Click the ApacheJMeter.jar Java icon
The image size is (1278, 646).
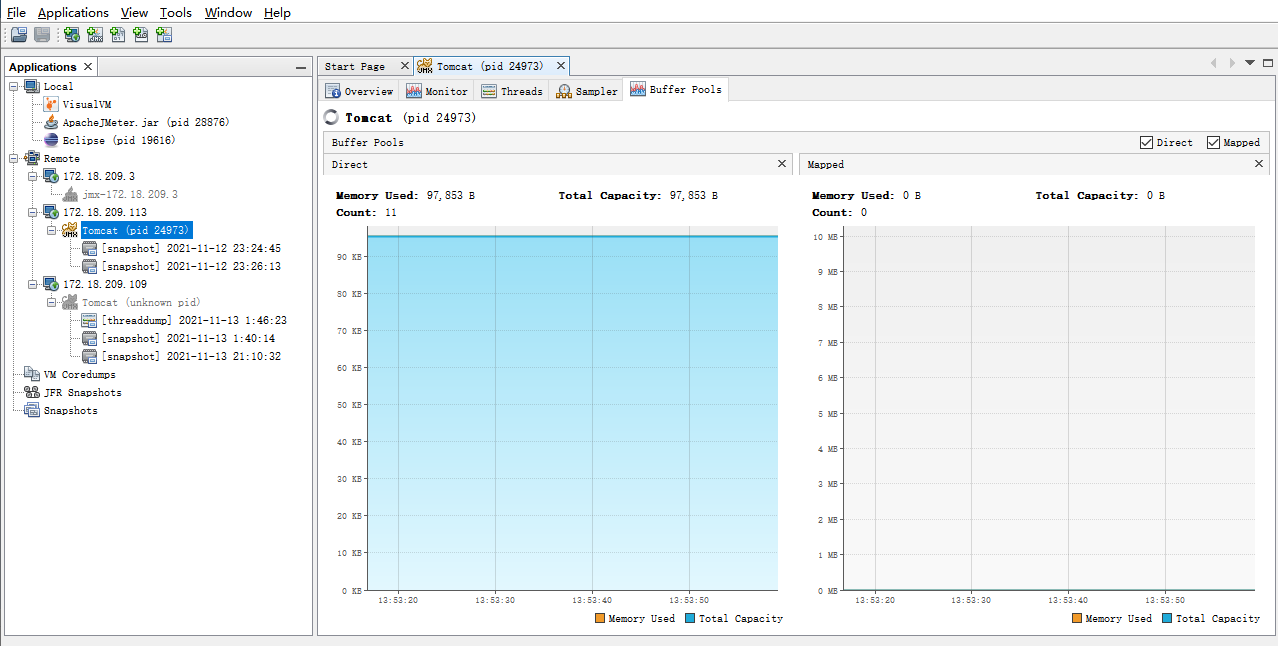coord(51,122)
